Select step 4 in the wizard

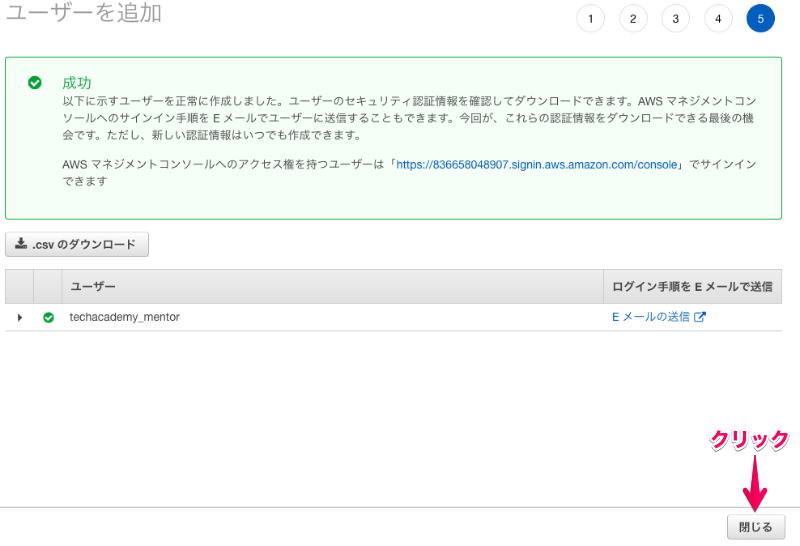click(718, 19)
